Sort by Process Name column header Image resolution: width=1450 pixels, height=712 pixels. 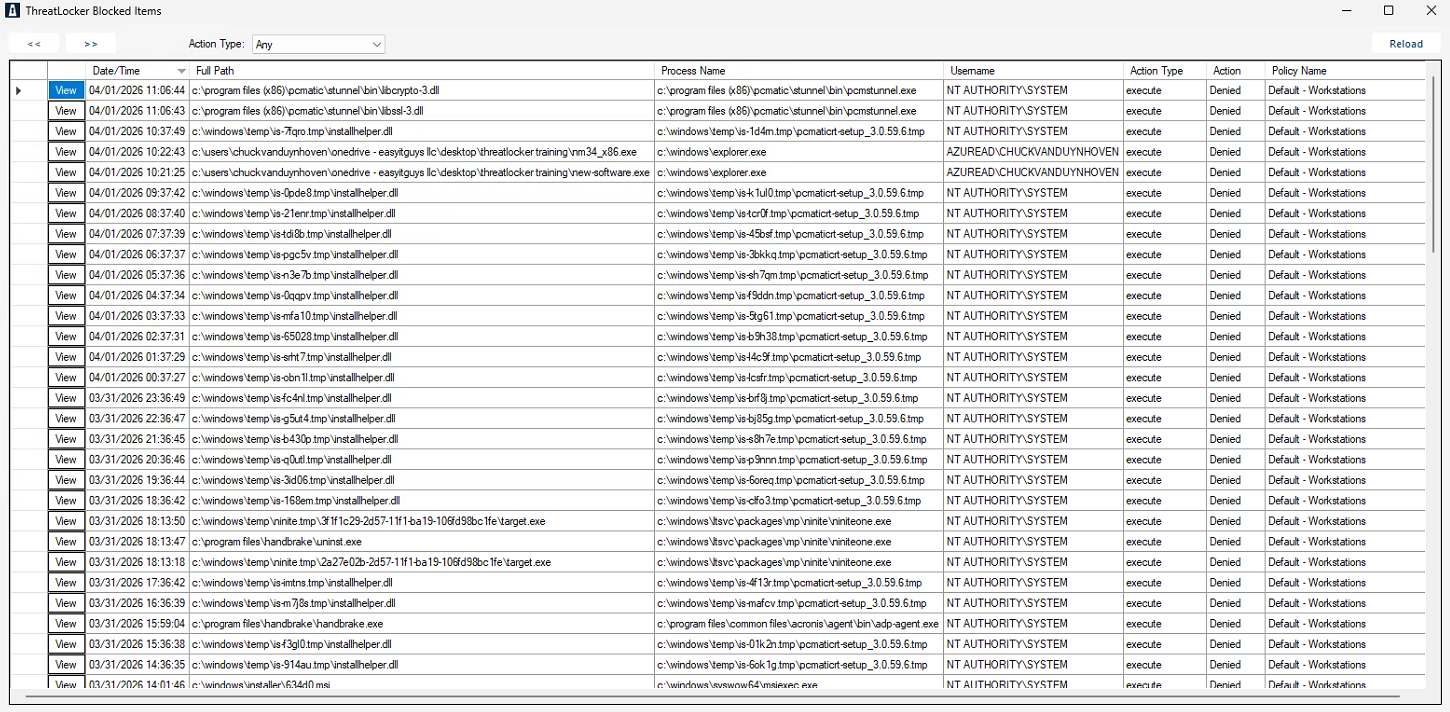(798, 71)
